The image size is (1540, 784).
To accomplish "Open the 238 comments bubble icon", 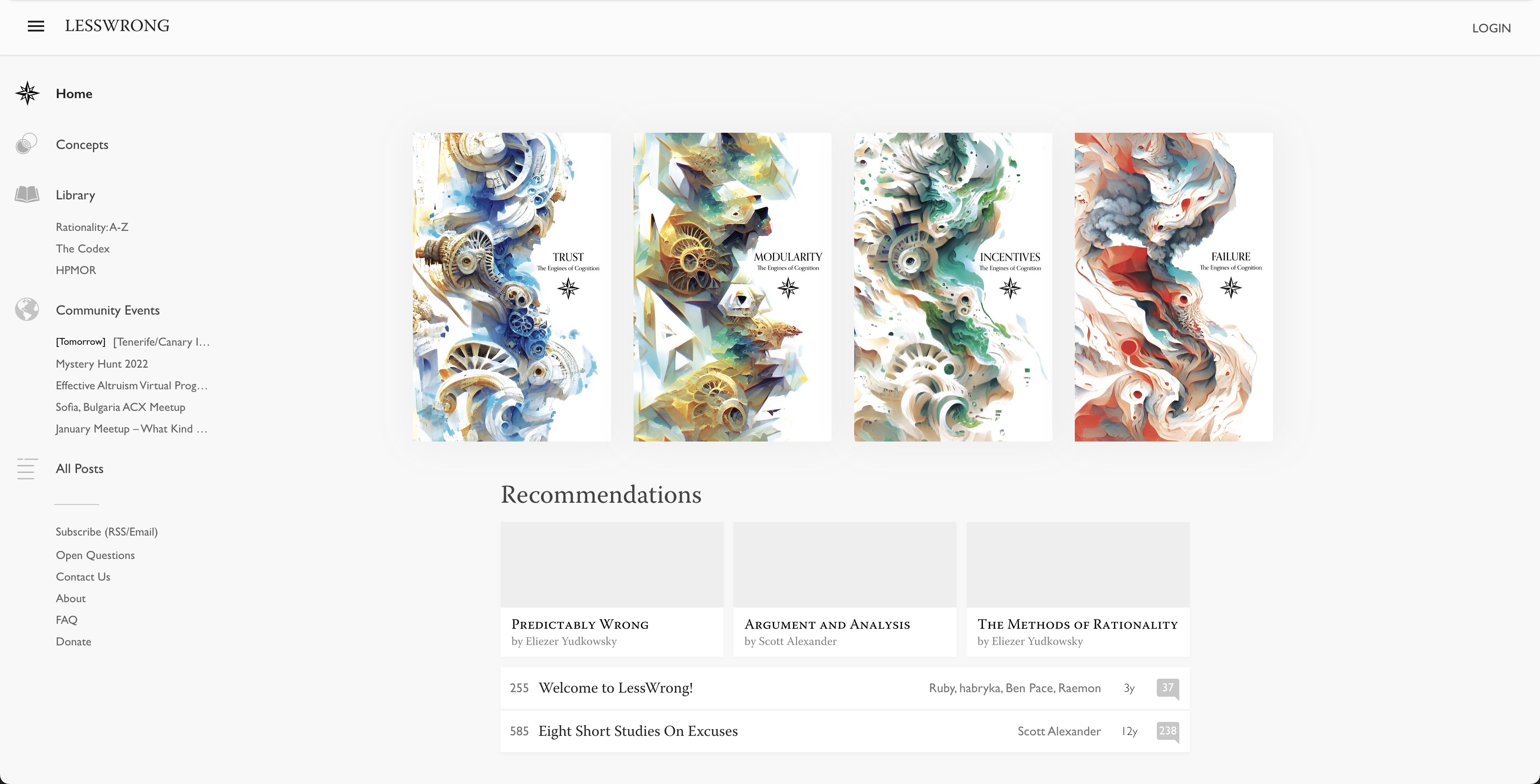I will pos(1168,731).
